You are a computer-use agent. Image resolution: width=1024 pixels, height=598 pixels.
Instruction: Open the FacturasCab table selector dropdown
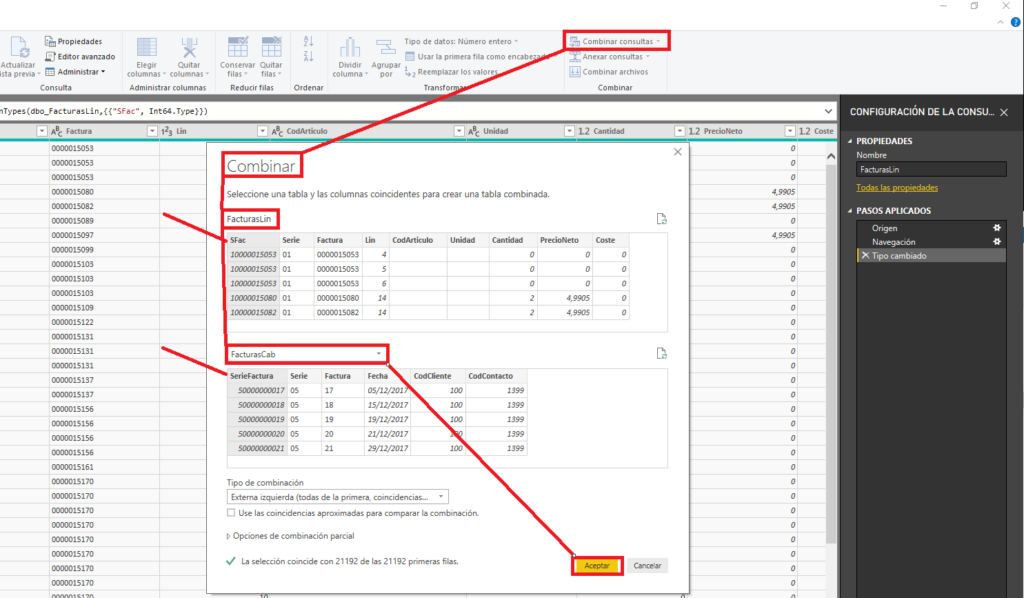coord(377,353)
